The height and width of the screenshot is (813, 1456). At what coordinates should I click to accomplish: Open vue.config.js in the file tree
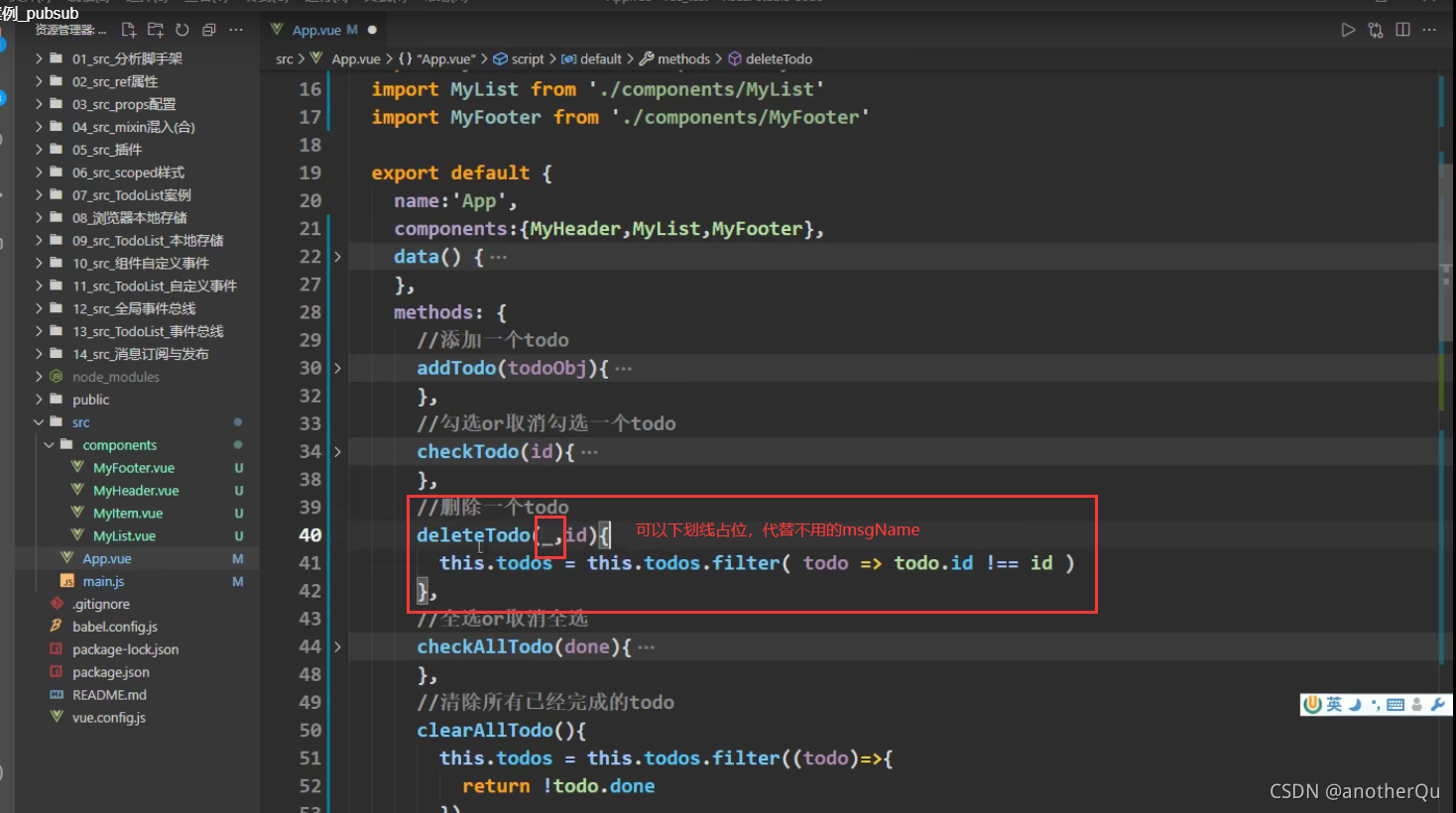(108, 718)
